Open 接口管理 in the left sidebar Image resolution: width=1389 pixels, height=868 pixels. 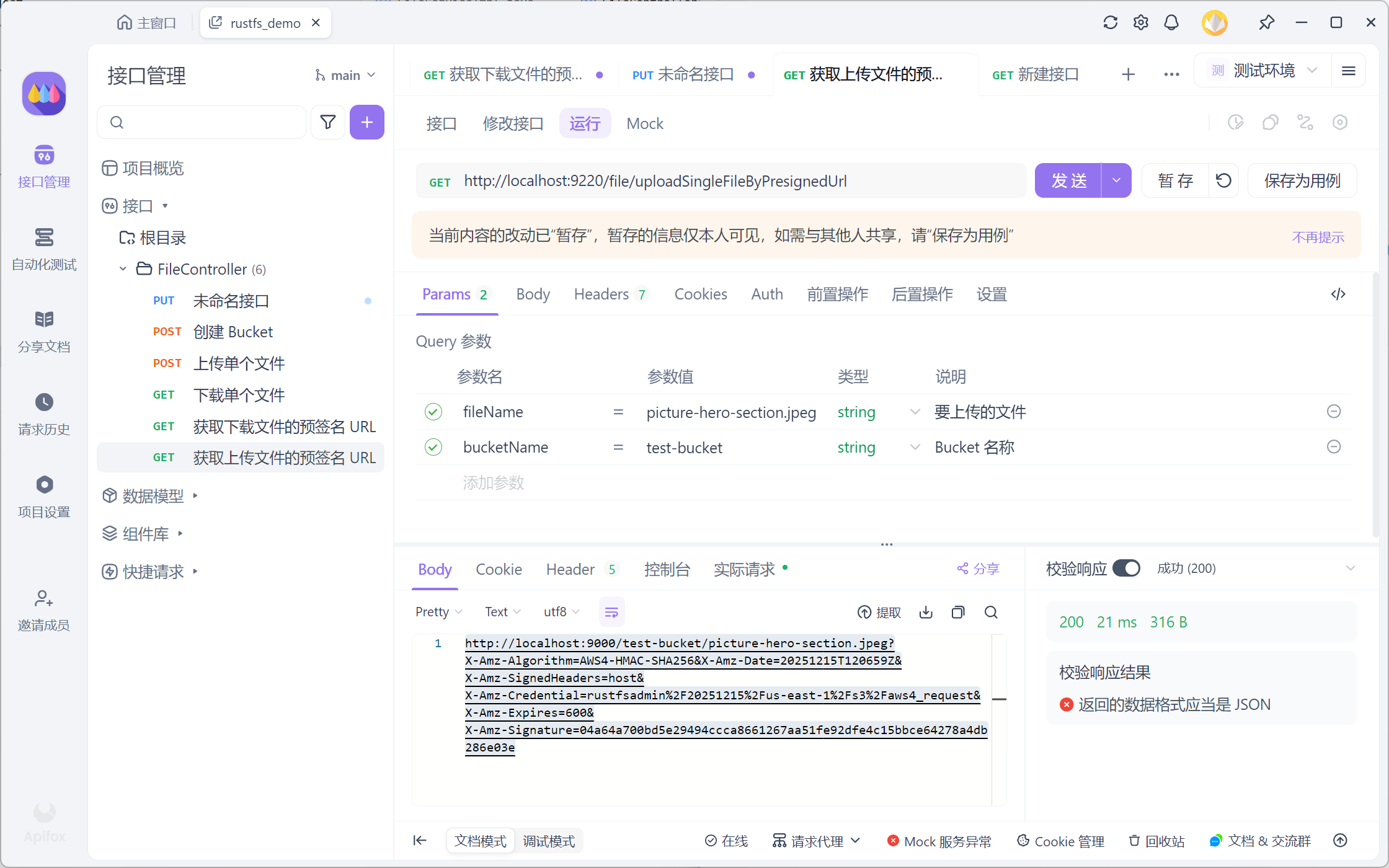click(x=44, y=166)
